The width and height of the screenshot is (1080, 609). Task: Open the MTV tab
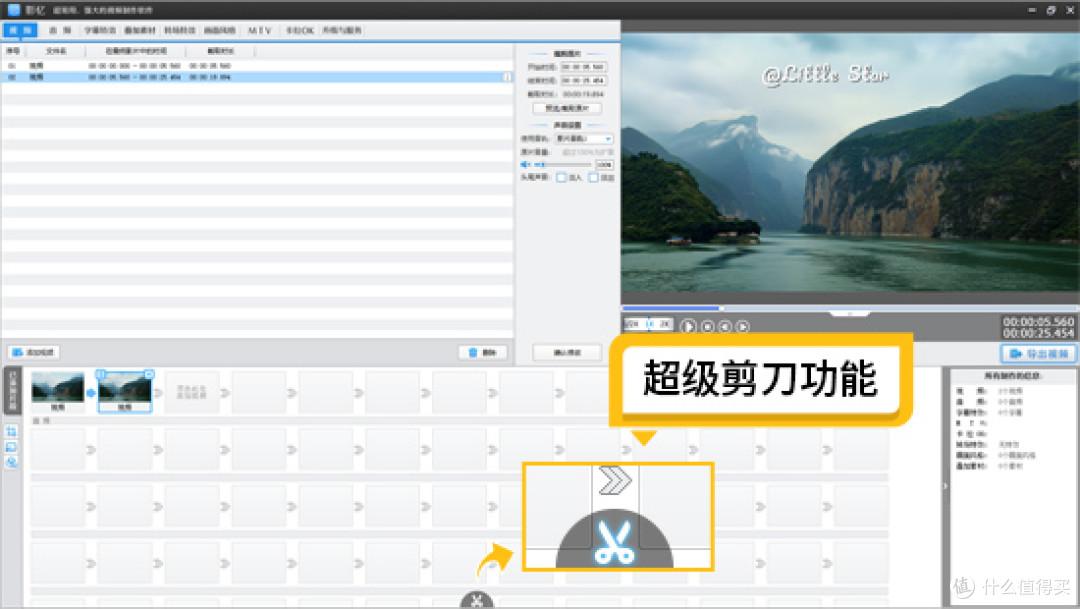tap(260, 30)
